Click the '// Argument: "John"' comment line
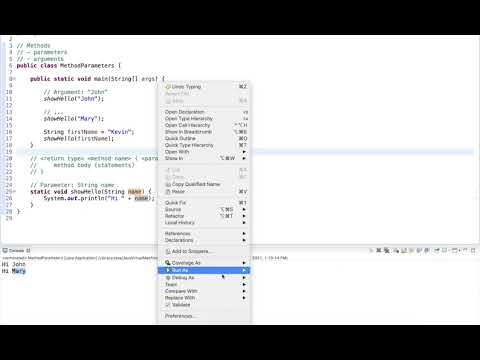The height and width of the screenshot is (360, 480). click(75, 92)
